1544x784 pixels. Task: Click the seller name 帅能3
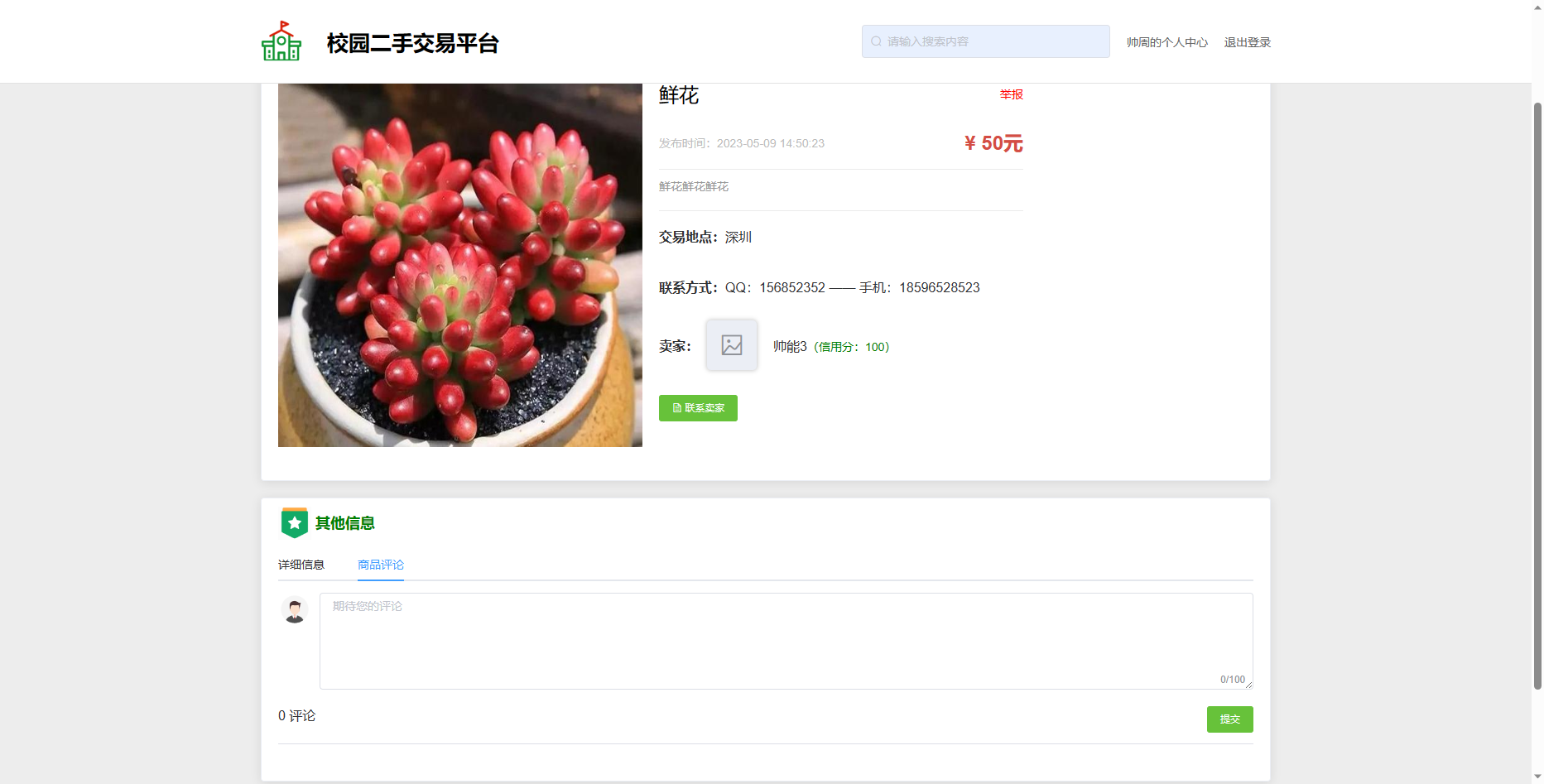point(787,346)
